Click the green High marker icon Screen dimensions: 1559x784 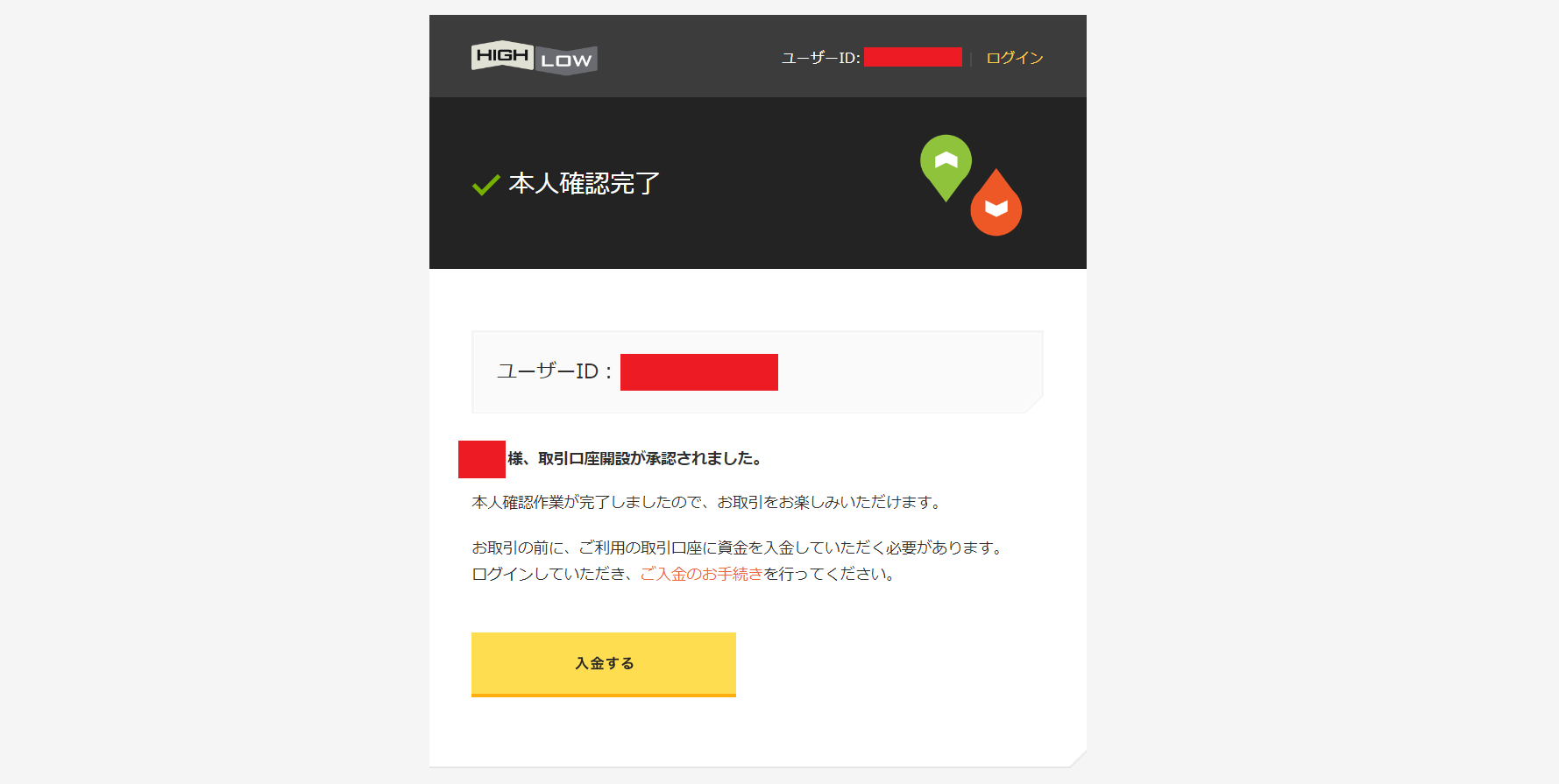click(946, 167)
